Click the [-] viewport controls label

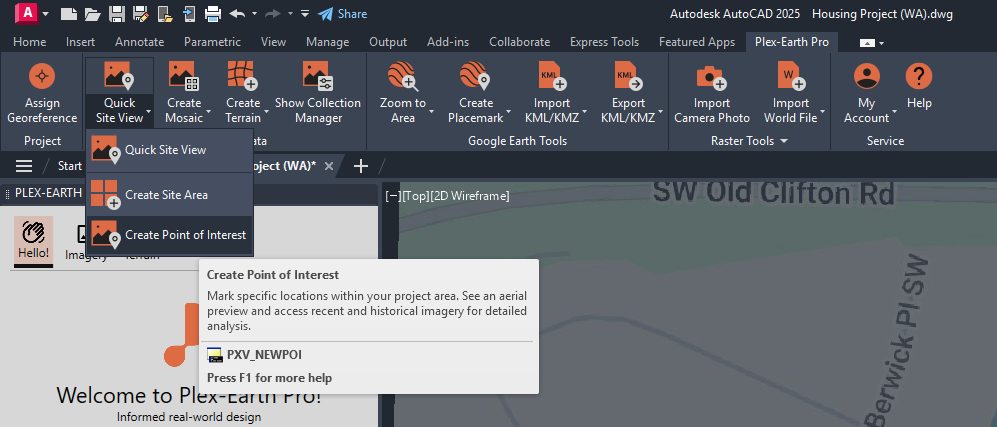[x=394, y=196]
